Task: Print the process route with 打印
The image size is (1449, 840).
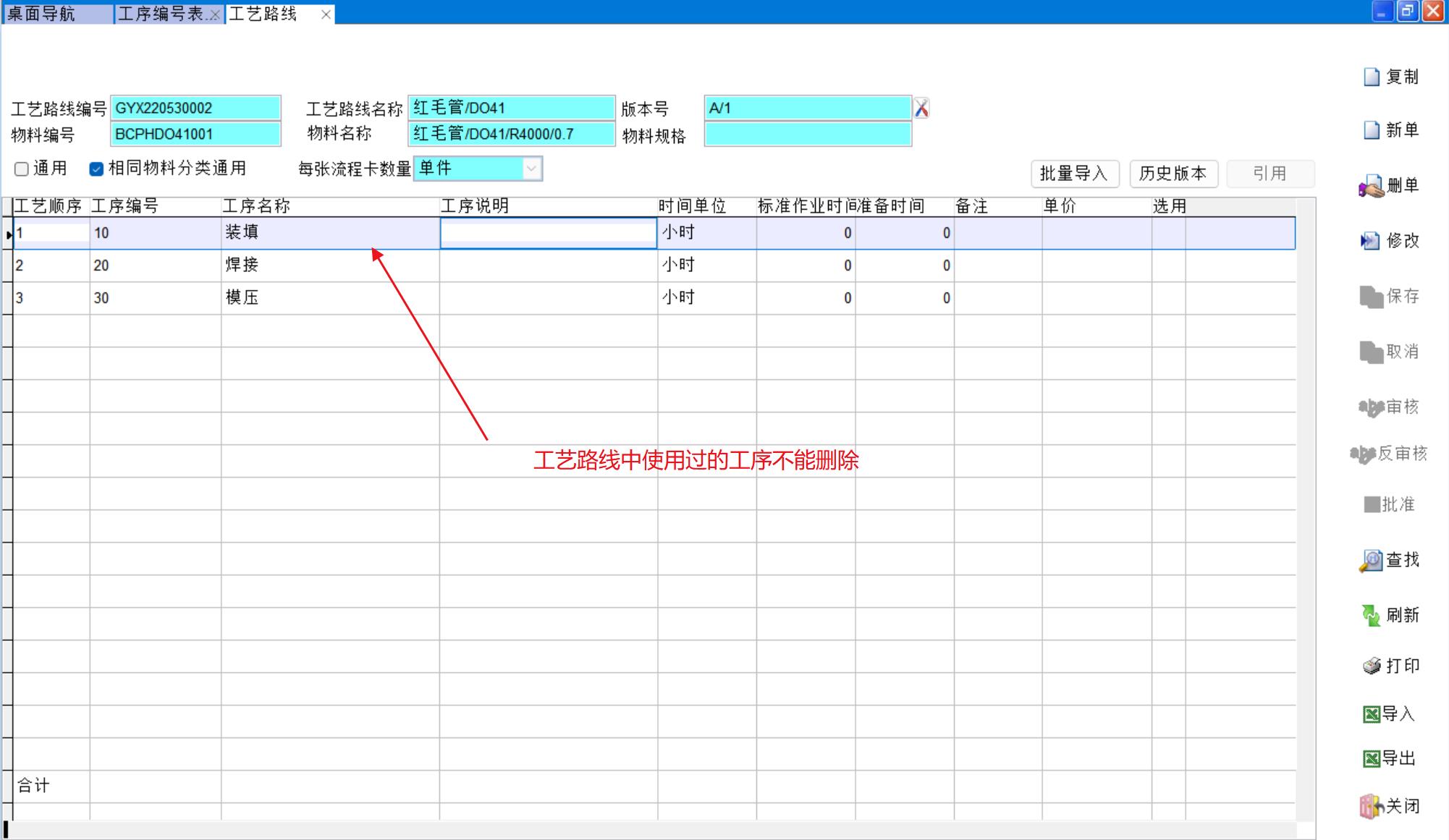Action: click(1372, 666)
